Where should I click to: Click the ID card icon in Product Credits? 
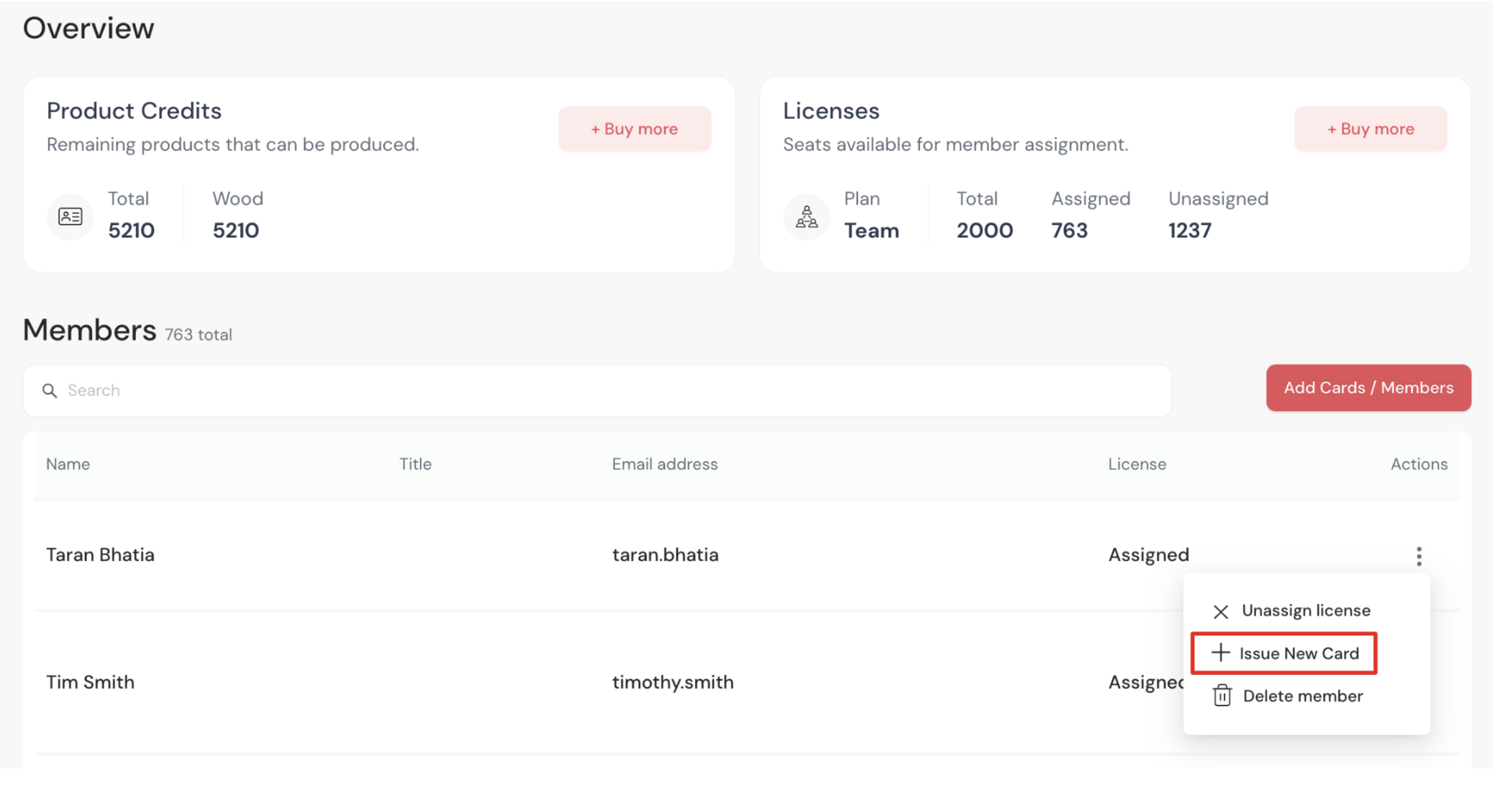click(70, 217)
